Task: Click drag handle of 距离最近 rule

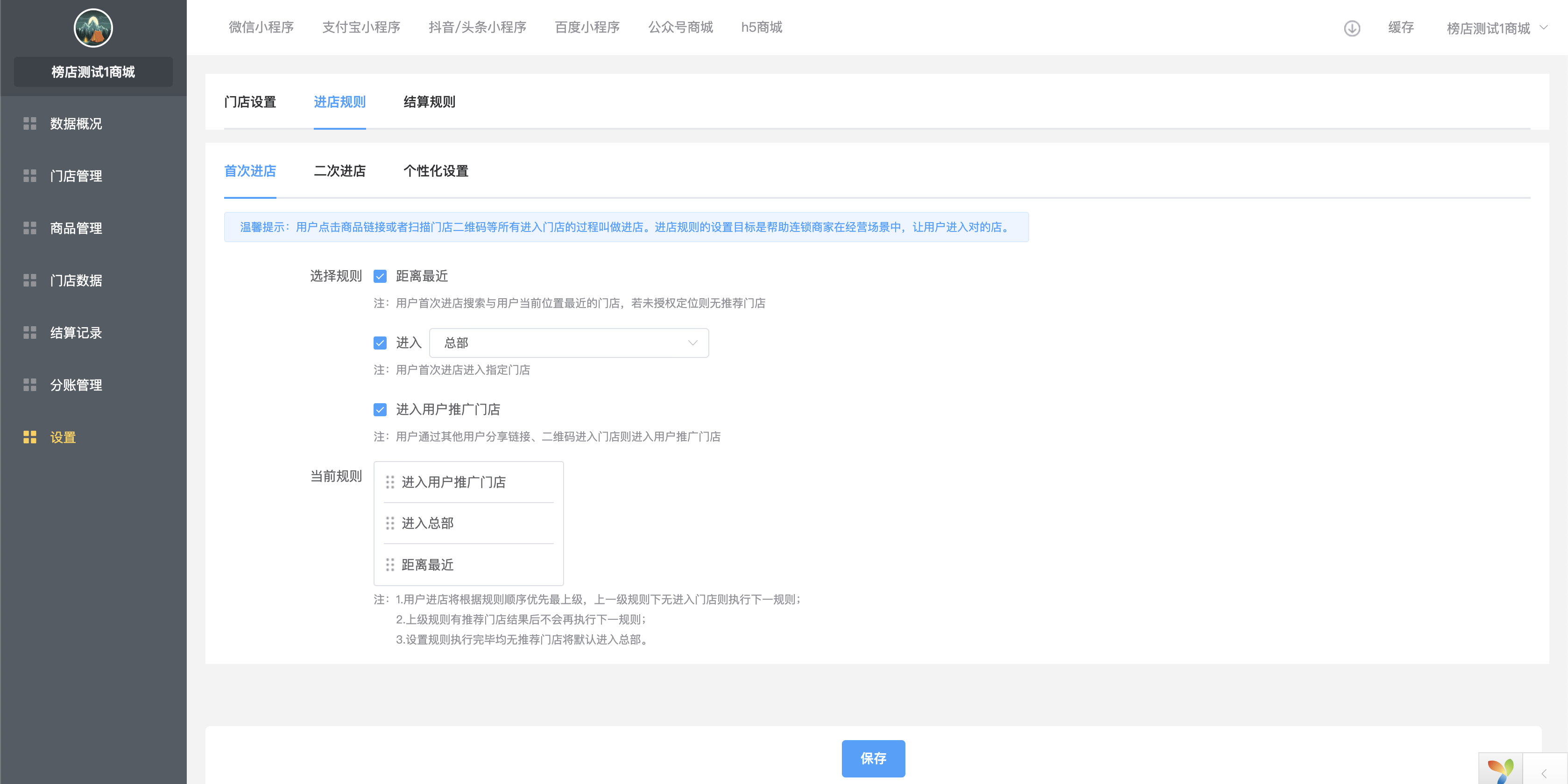Action: 390,565
